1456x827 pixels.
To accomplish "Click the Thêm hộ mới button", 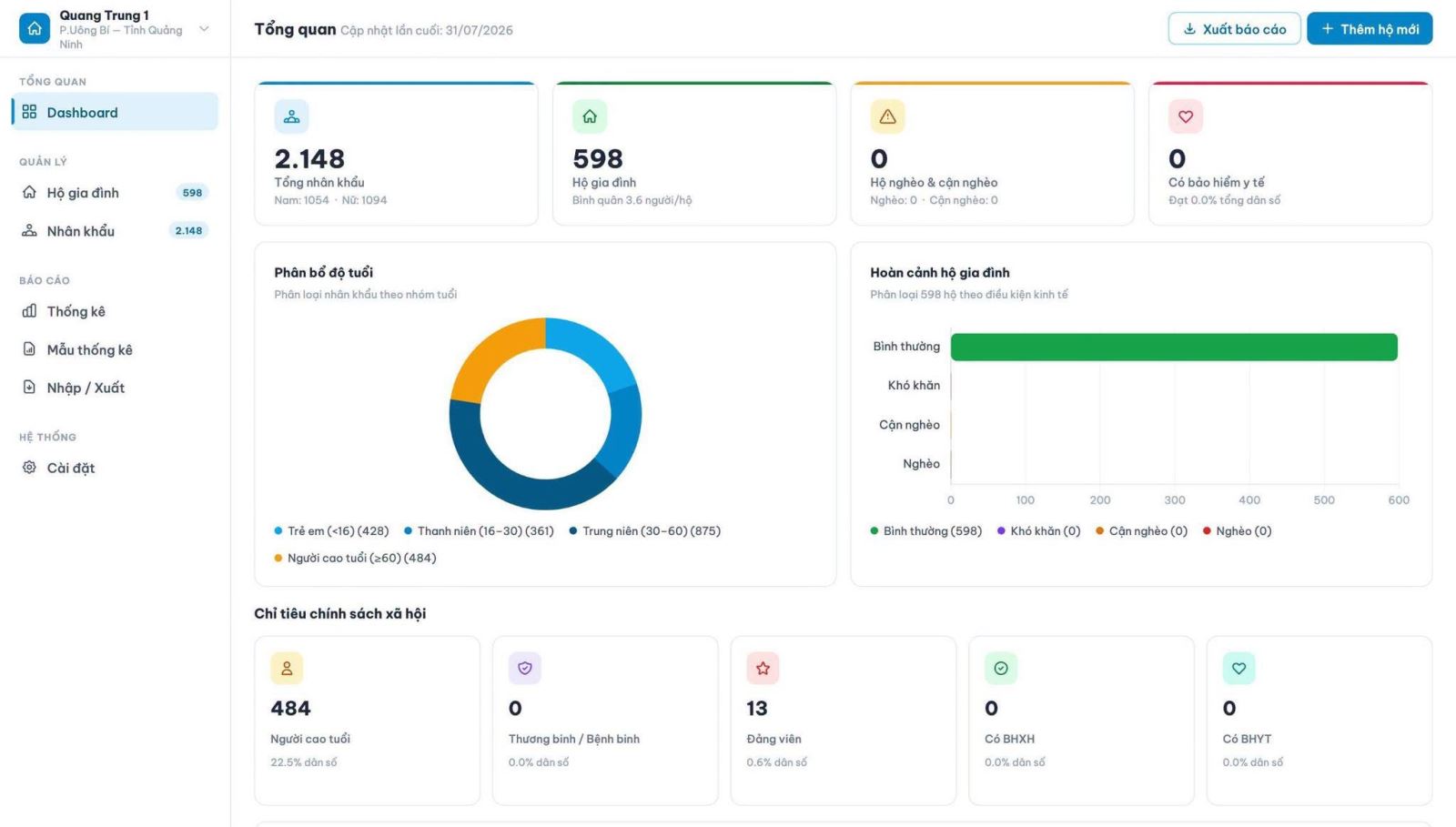I will pos(1370,29).
